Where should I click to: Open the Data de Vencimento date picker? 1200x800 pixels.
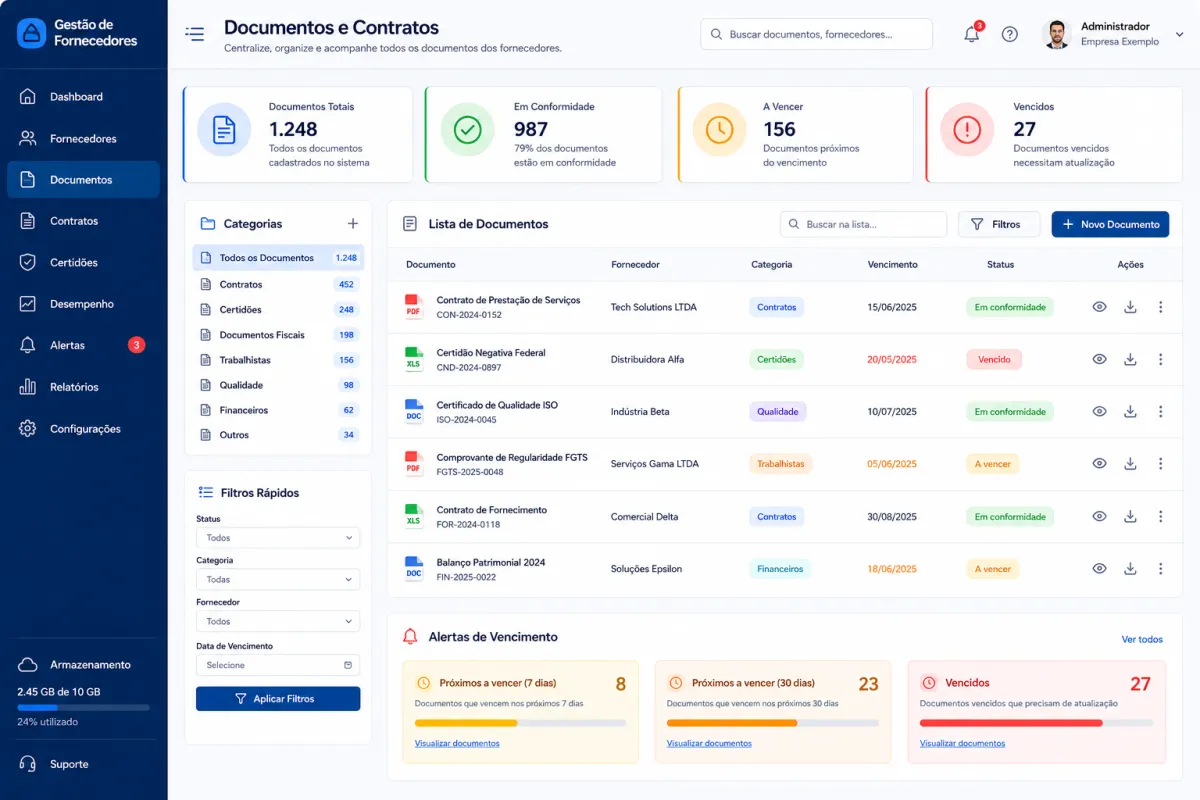coord(278,665)
